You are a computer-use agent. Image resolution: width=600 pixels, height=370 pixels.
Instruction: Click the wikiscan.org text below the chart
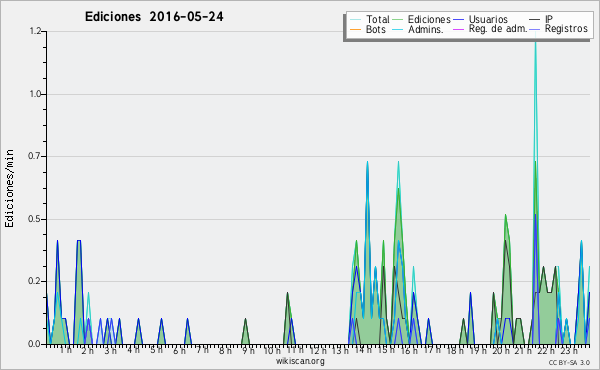tap(300, 361)
